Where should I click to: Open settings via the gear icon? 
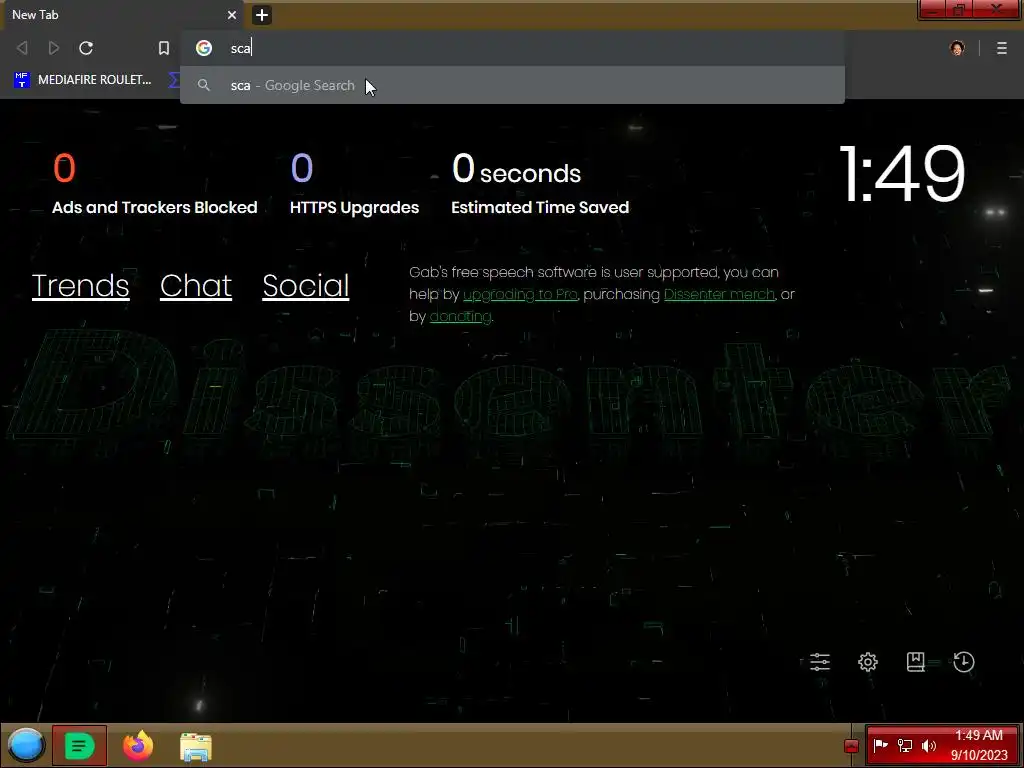tap(867, 662)
